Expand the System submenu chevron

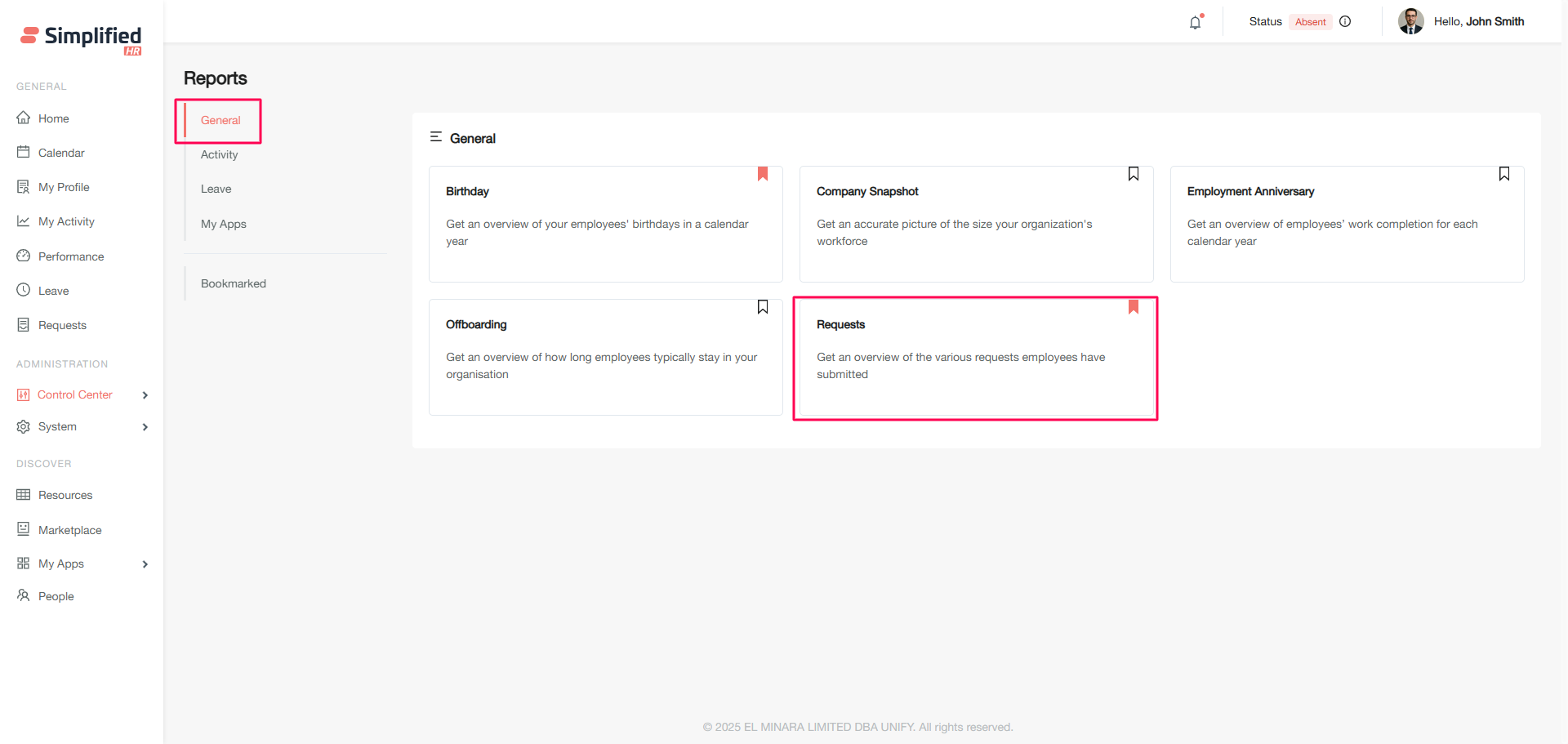click(x=145, y=427)
